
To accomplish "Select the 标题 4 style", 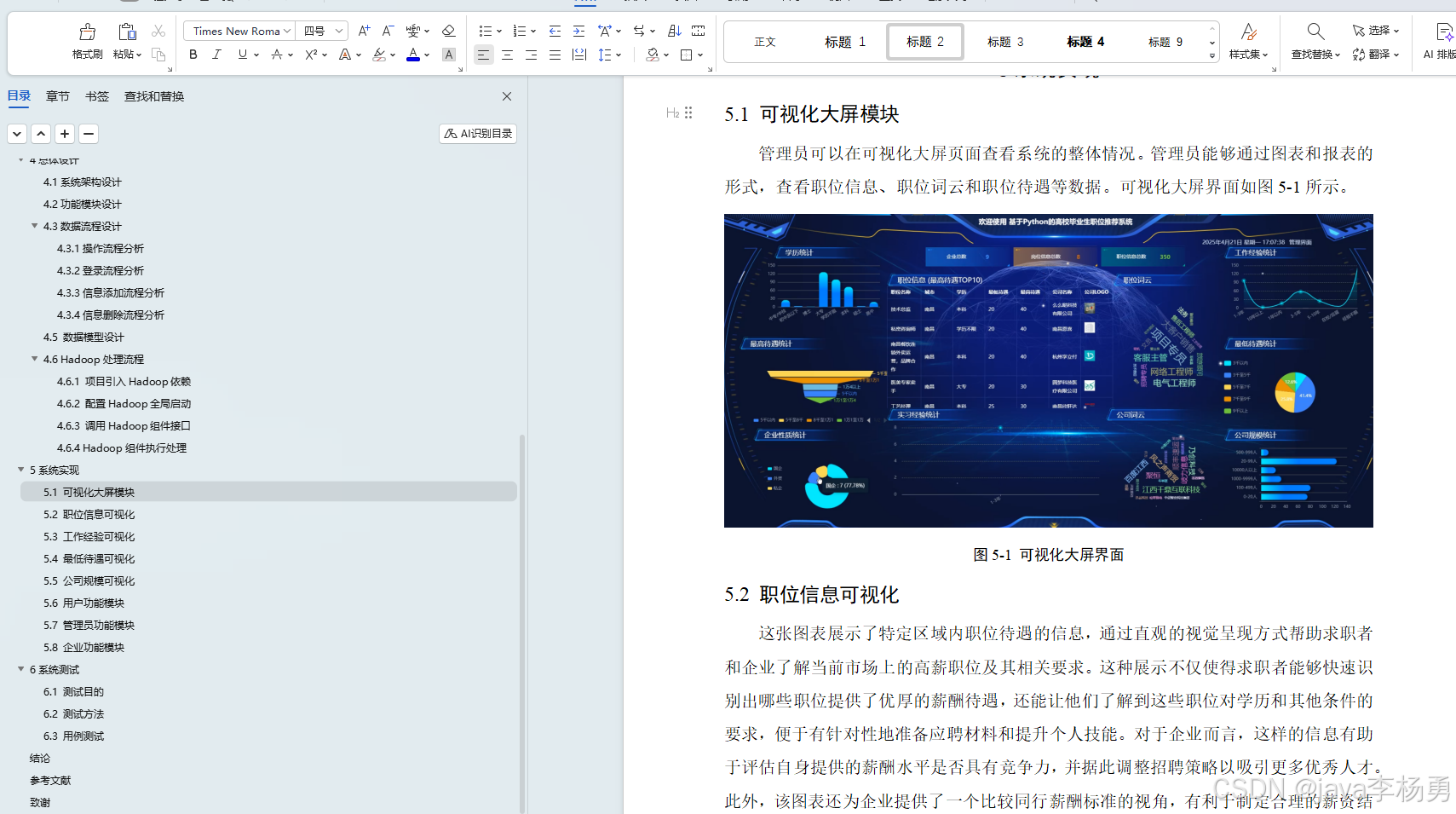I will click(x=1085, y=42).
